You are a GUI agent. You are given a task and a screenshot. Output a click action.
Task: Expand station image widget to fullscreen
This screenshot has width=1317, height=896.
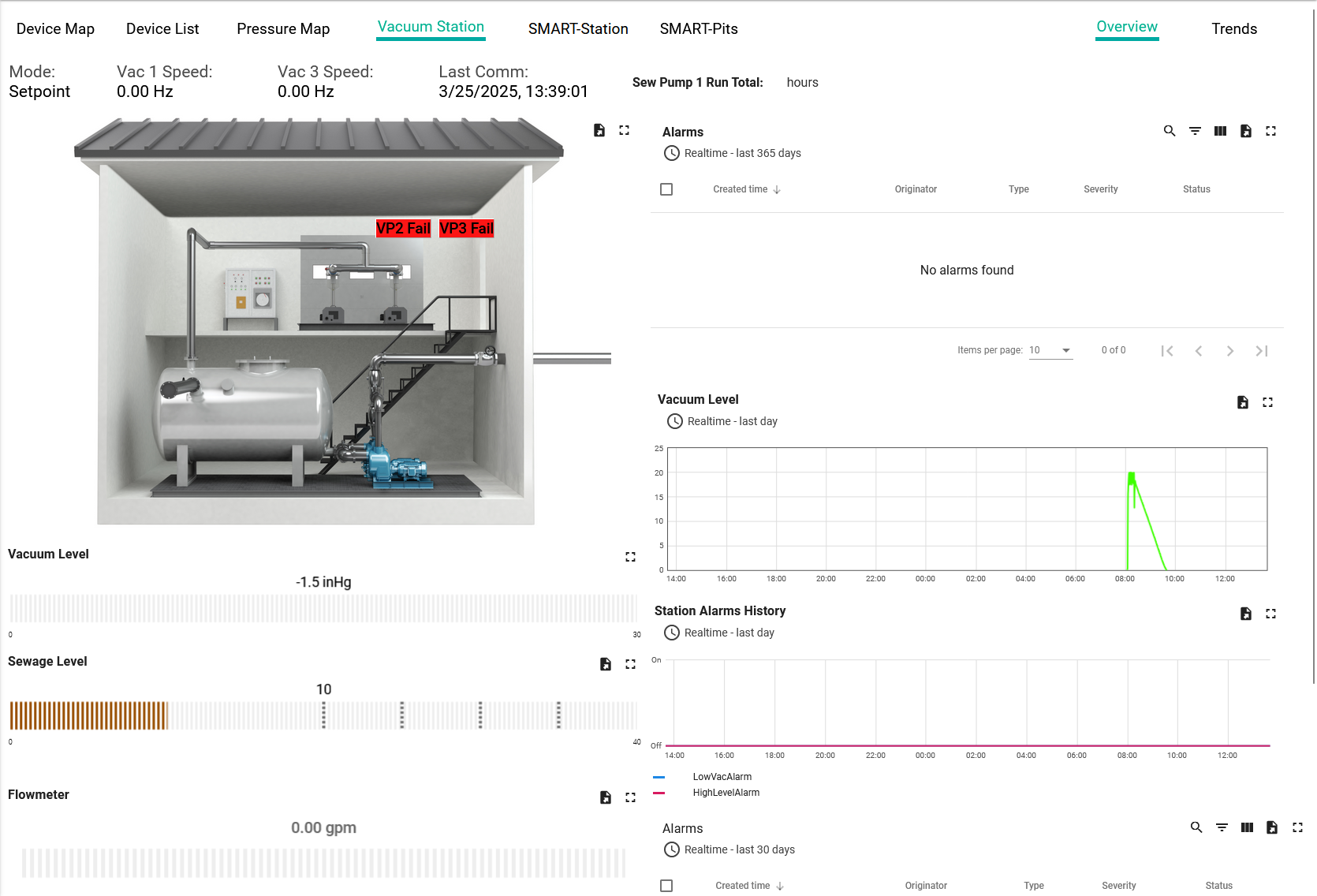(625, 130)
